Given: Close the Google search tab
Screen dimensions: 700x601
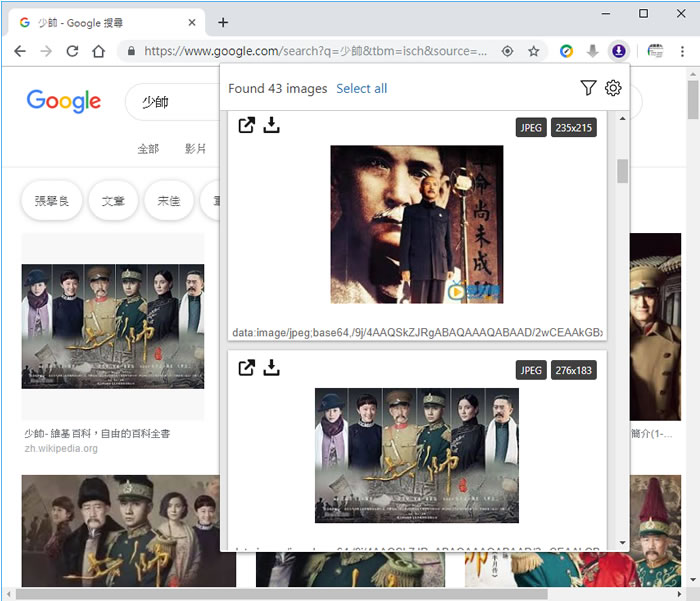Looking at the screenshot, I should point(192,22).
